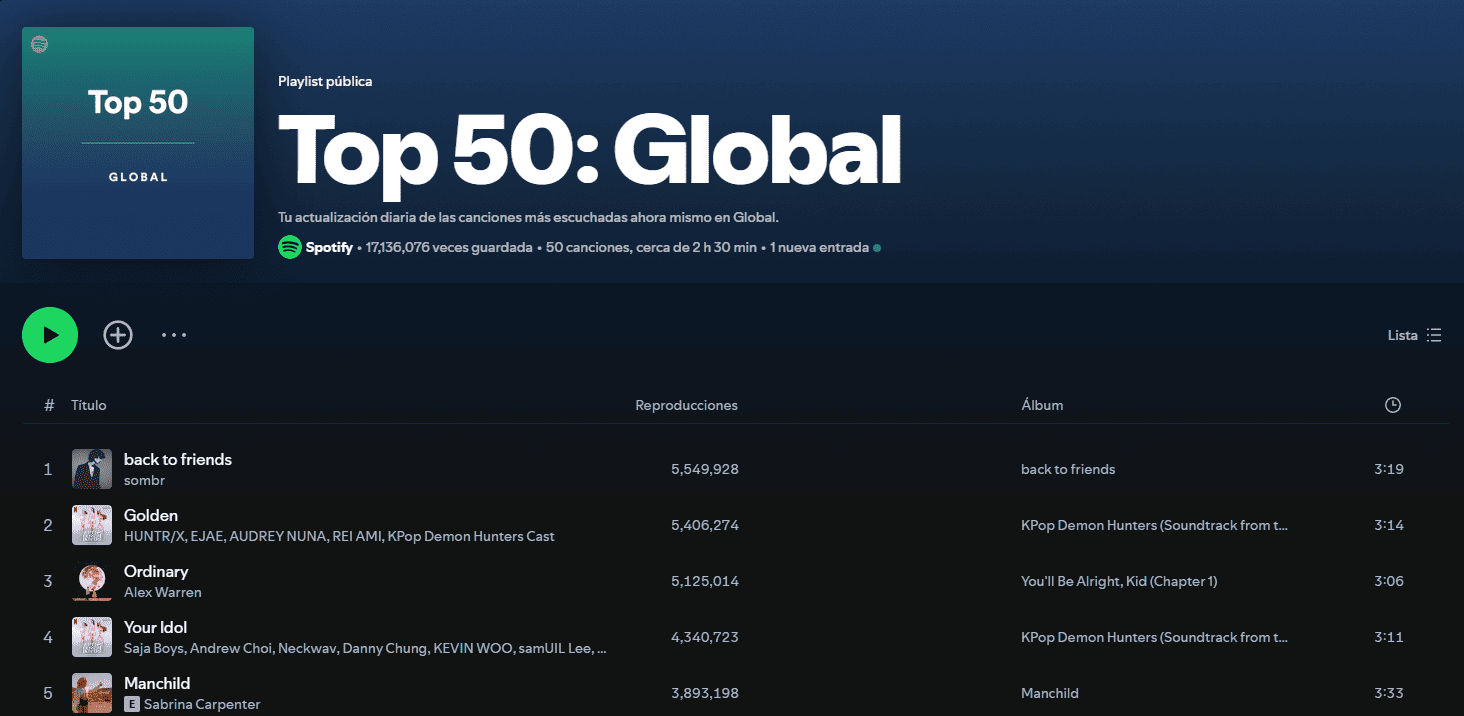This screenshot has height=716, width=1464.
Task: Click the Ordinary track cover icon
Action: click(x=92, y=581)
